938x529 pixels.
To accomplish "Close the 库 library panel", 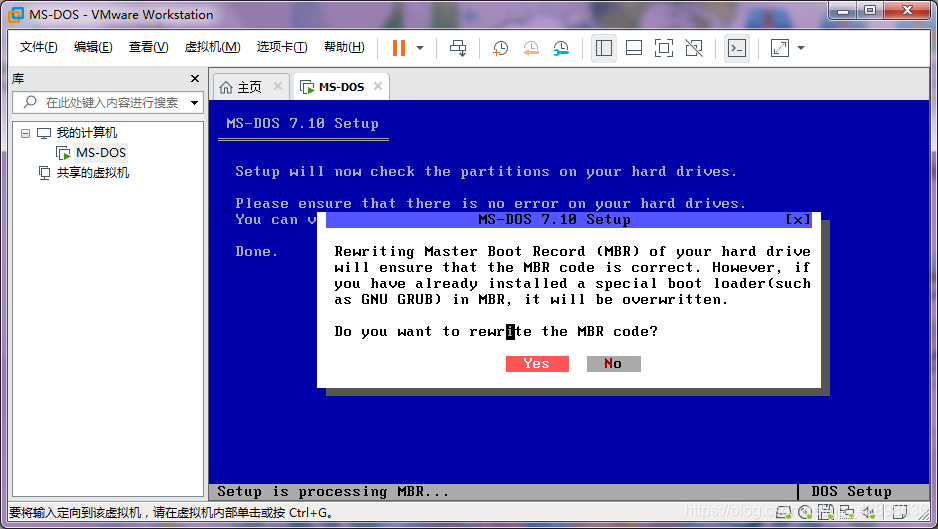I will pos(194,78).
